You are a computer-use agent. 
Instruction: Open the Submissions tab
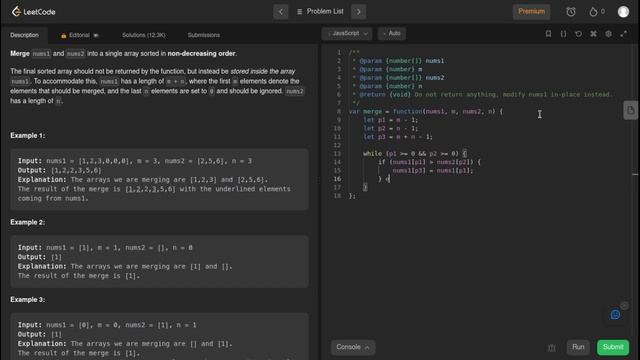[204, 35]
